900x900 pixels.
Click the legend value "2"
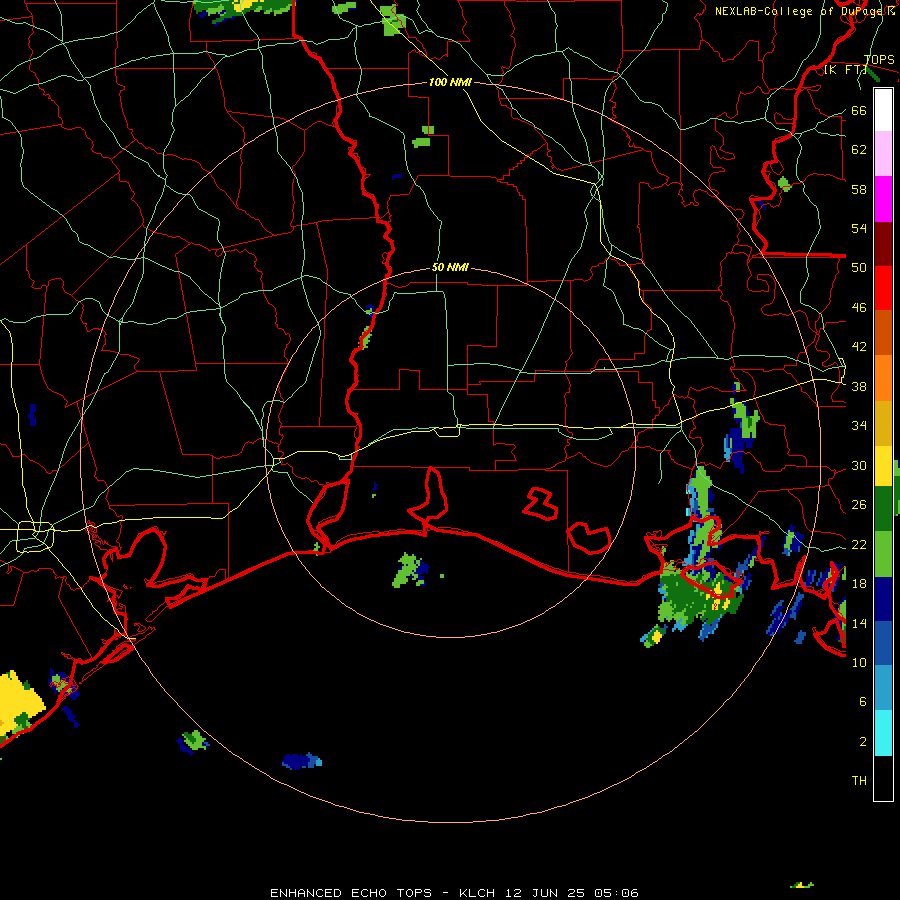pyautogui.click(x=863, y=742)
